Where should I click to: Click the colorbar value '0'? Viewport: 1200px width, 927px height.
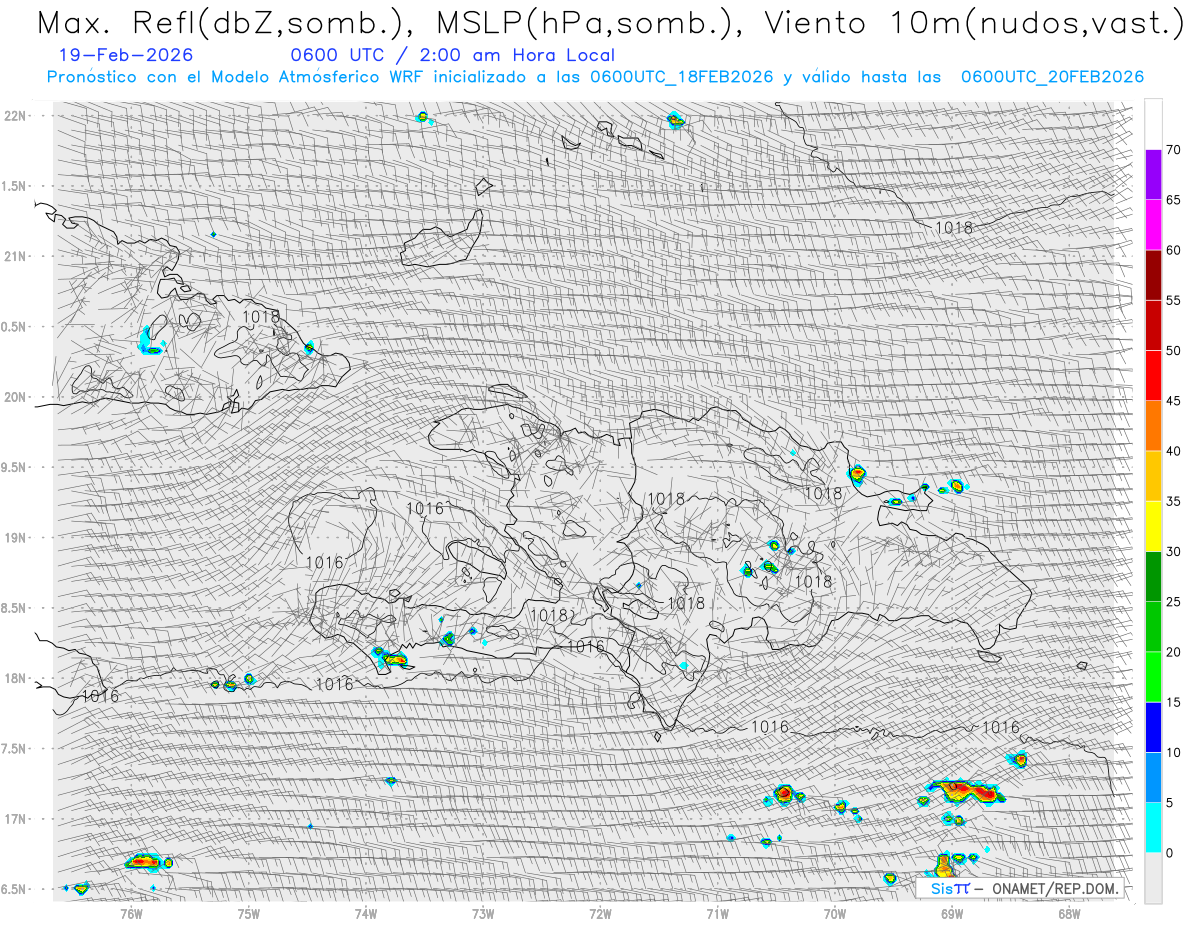point(1170,852)
